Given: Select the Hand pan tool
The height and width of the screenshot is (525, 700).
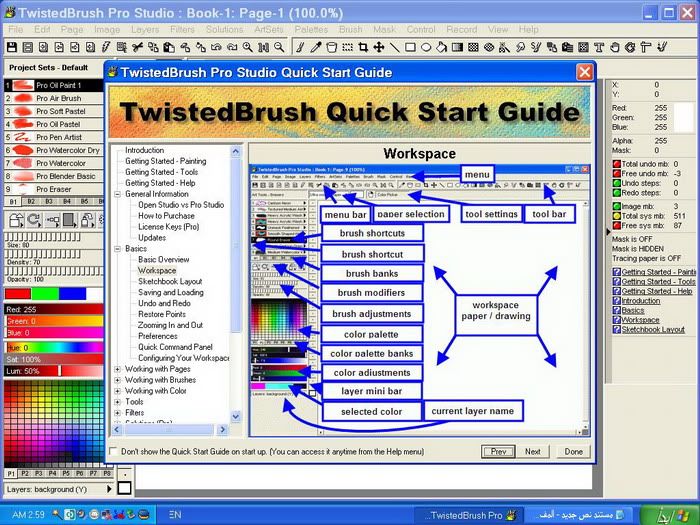Looking at the screenshot, I should pos(615,47).
